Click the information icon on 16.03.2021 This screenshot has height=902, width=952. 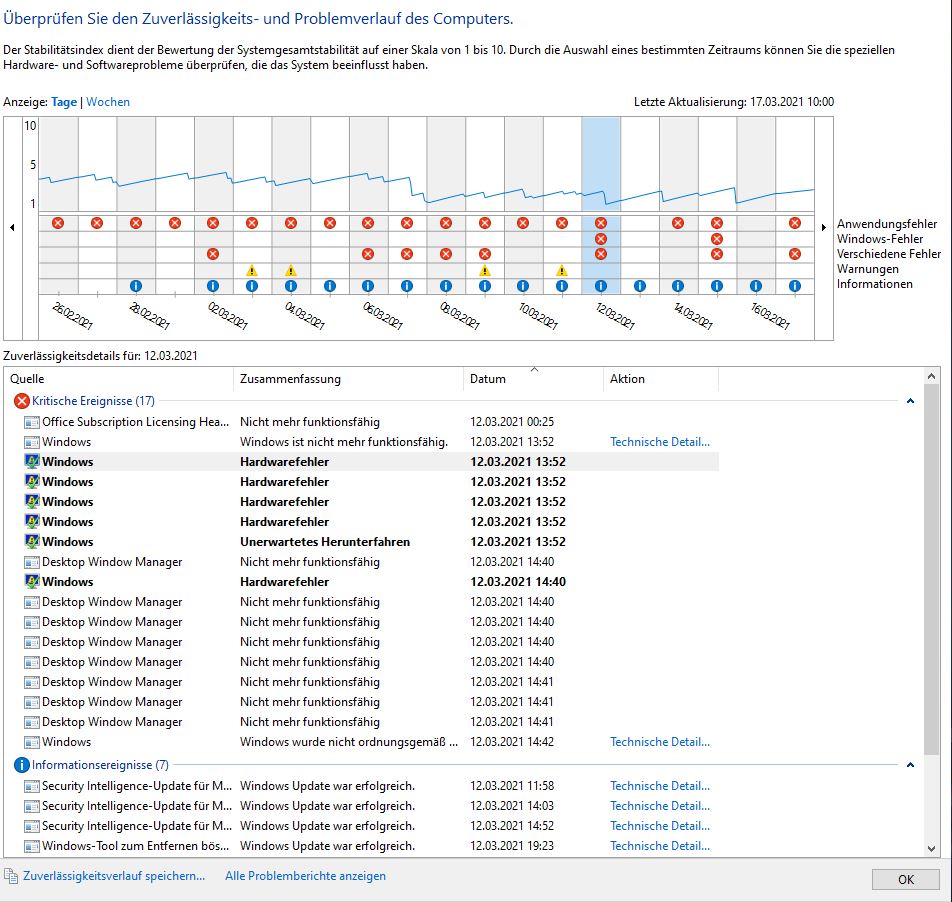pos(756,286)
